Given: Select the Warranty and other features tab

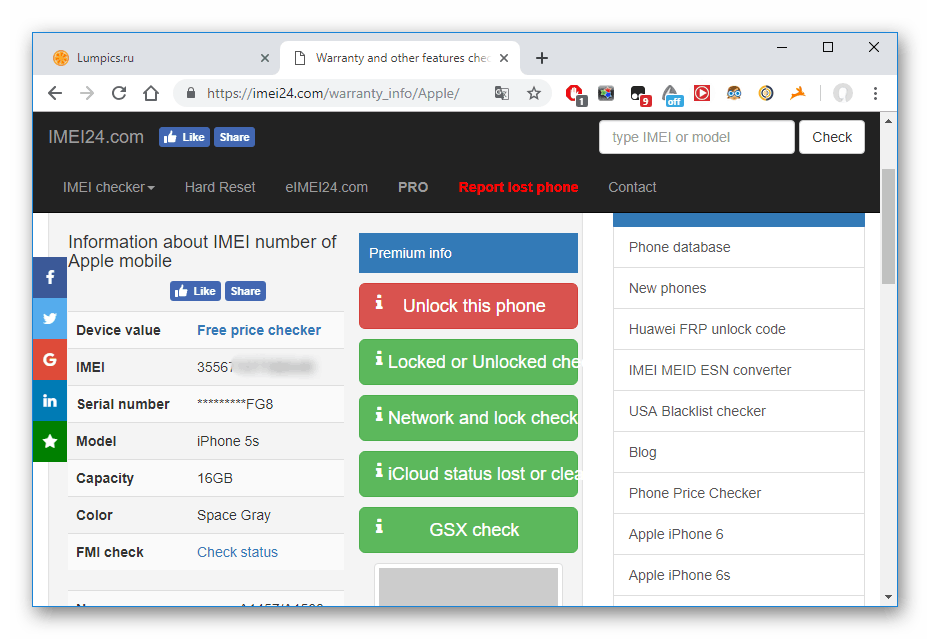Looking at the screenshot, I should pyautogui.click(x=400, y=58).
